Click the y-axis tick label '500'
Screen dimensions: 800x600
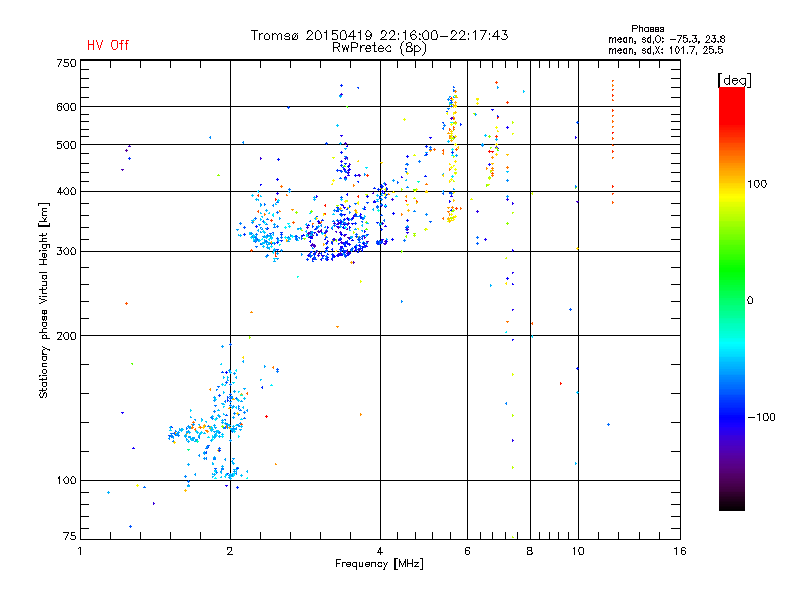[66, 145]
